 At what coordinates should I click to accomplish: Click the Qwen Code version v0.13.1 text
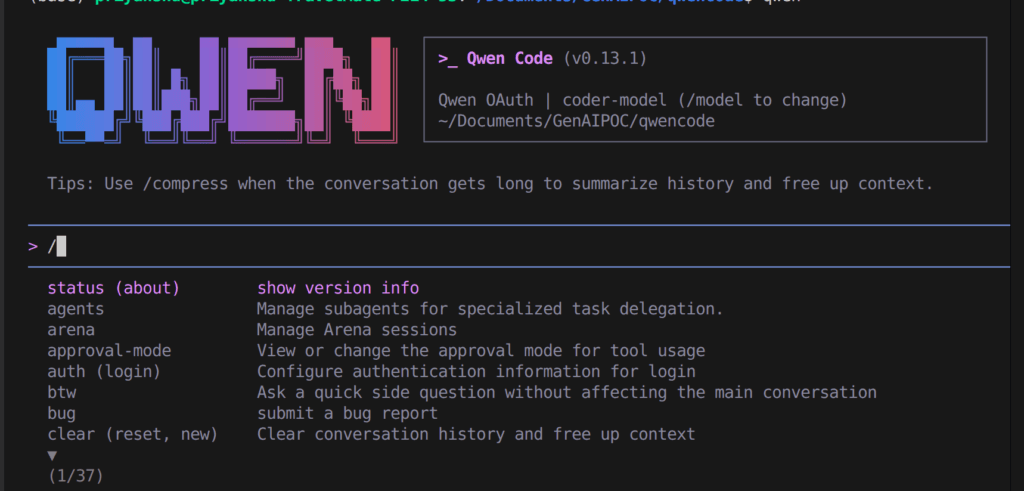coord(605,59)
